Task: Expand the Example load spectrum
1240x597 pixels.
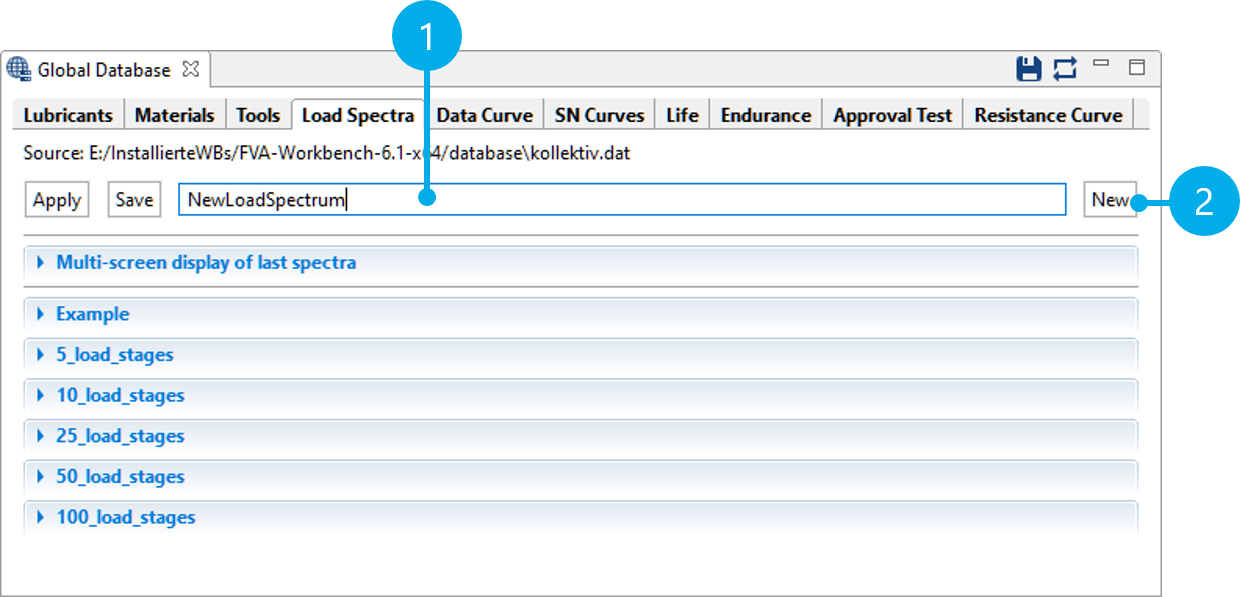Action: [92, 314]
